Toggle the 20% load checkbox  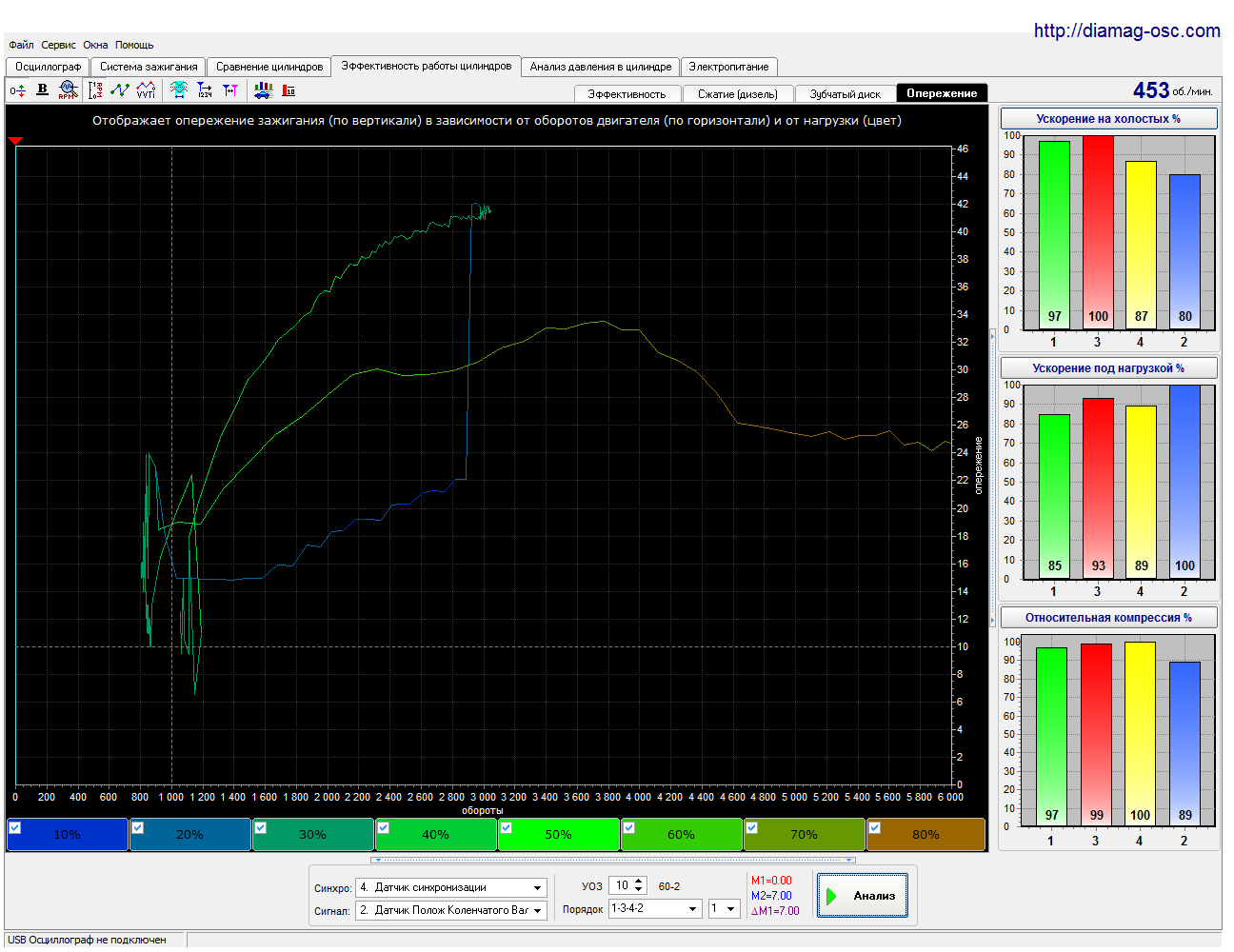[x=137, y=827]
